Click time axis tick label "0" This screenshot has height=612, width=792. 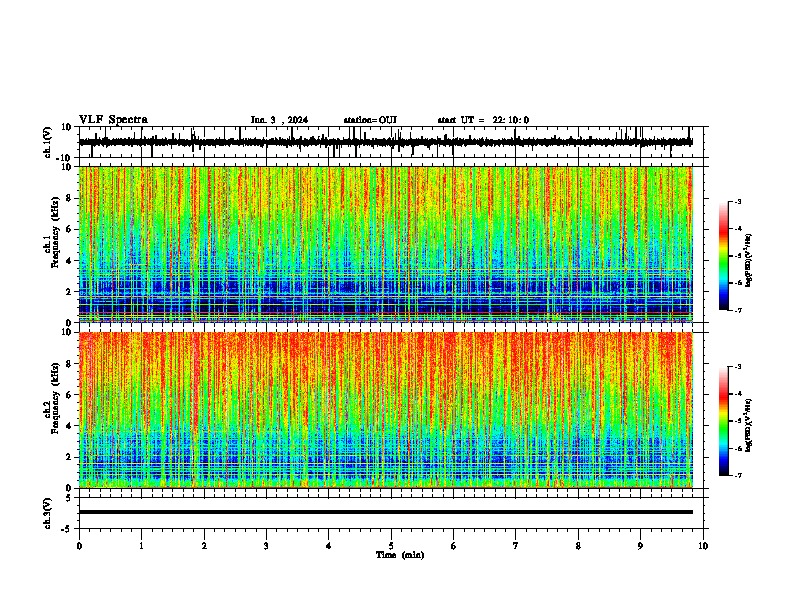coord(79,546)
